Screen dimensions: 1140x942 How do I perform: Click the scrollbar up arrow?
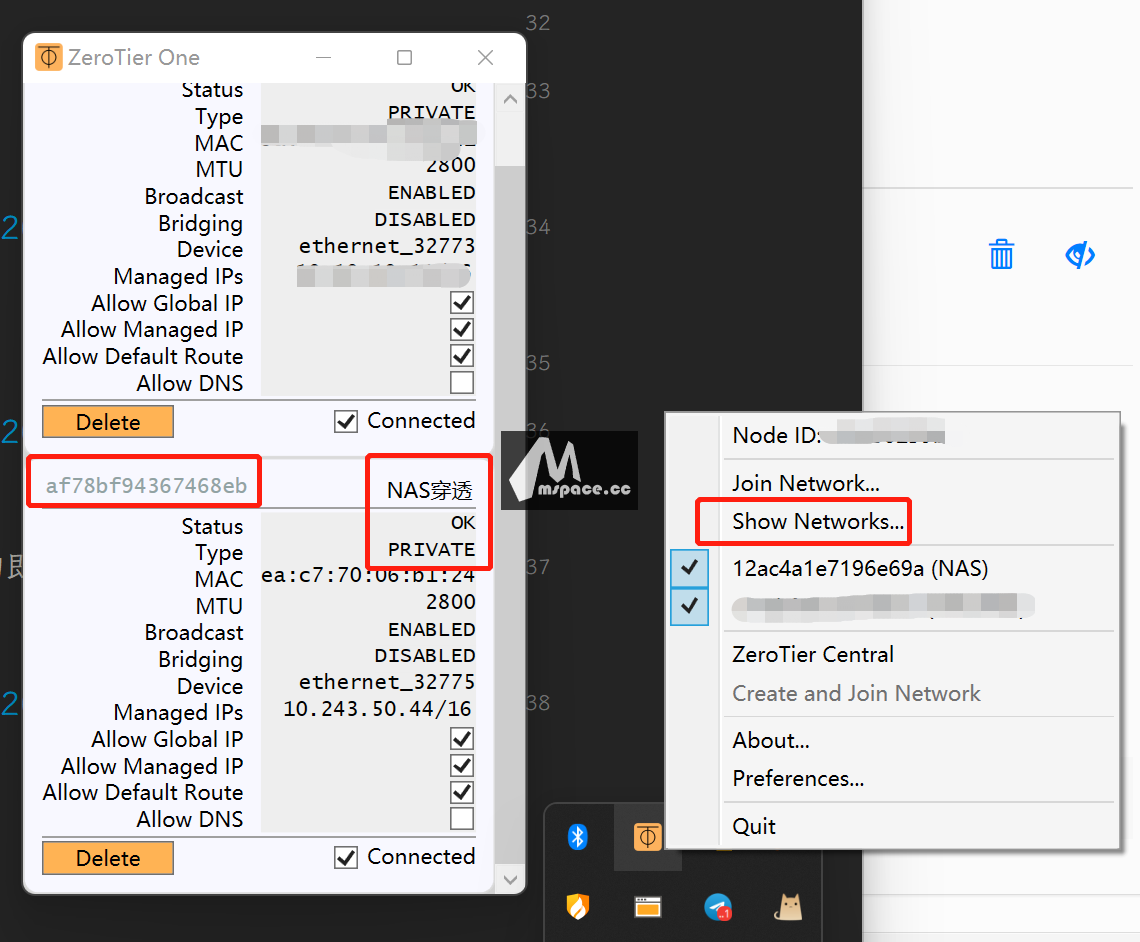510,99
